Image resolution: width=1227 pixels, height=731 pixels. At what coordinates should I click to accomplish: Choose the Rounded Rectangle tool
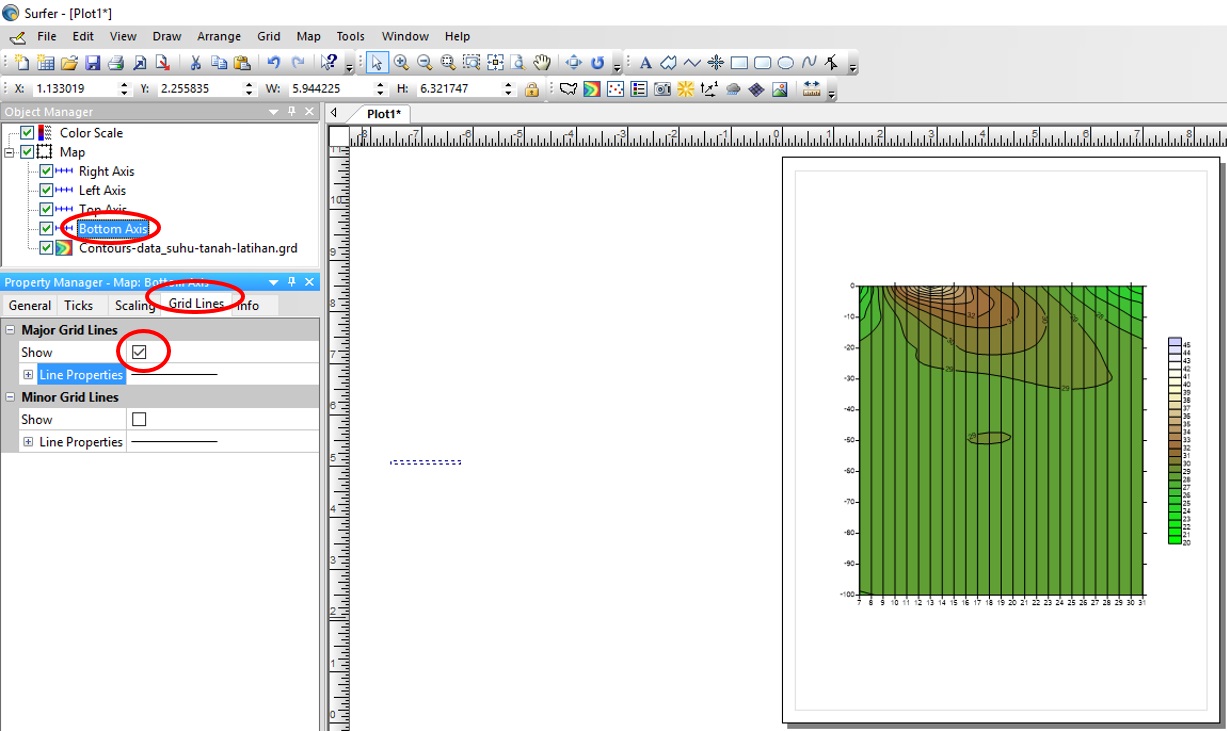[x=762, y=63]
